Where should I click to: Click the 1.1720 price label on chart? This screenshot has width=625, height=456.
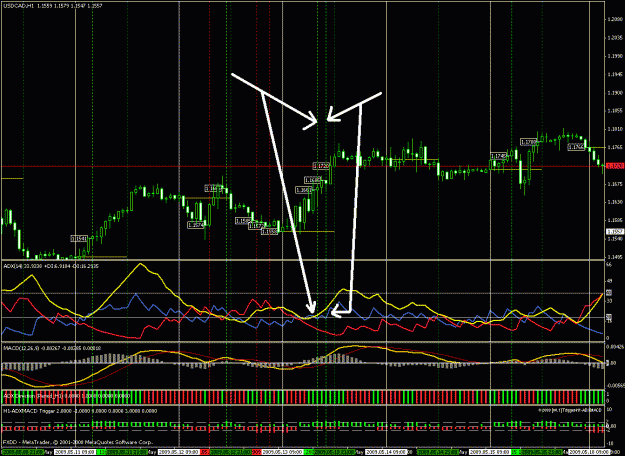(321, 165)
